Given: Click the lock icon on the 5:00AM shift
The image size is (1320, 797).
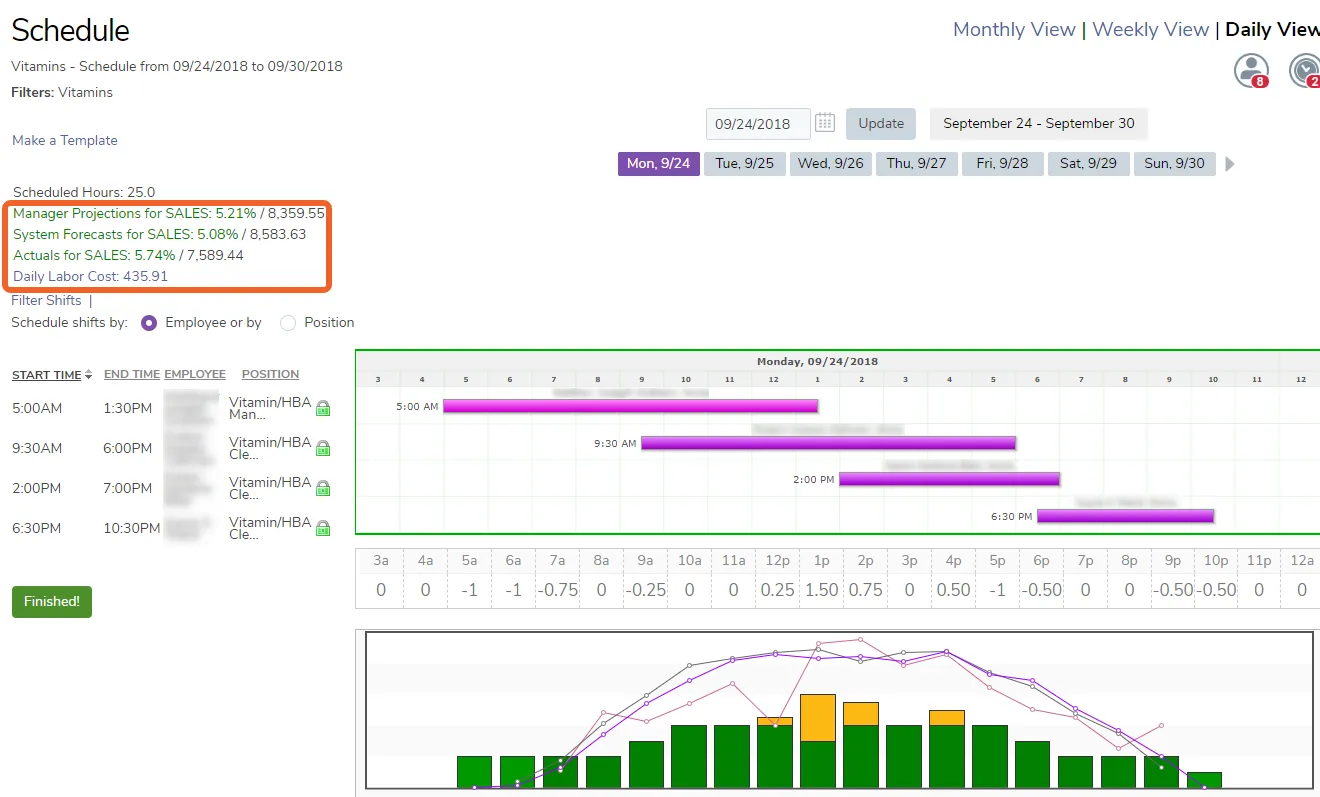Looking at the screenshot, I should [x=323, y=408].
